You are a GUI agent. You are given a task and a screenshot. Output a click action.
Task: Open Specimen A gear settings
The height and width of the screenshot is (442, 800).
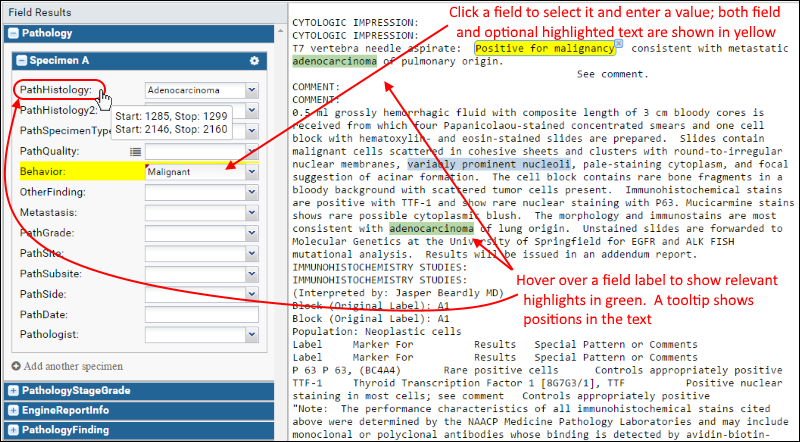(x=254, y=61)
